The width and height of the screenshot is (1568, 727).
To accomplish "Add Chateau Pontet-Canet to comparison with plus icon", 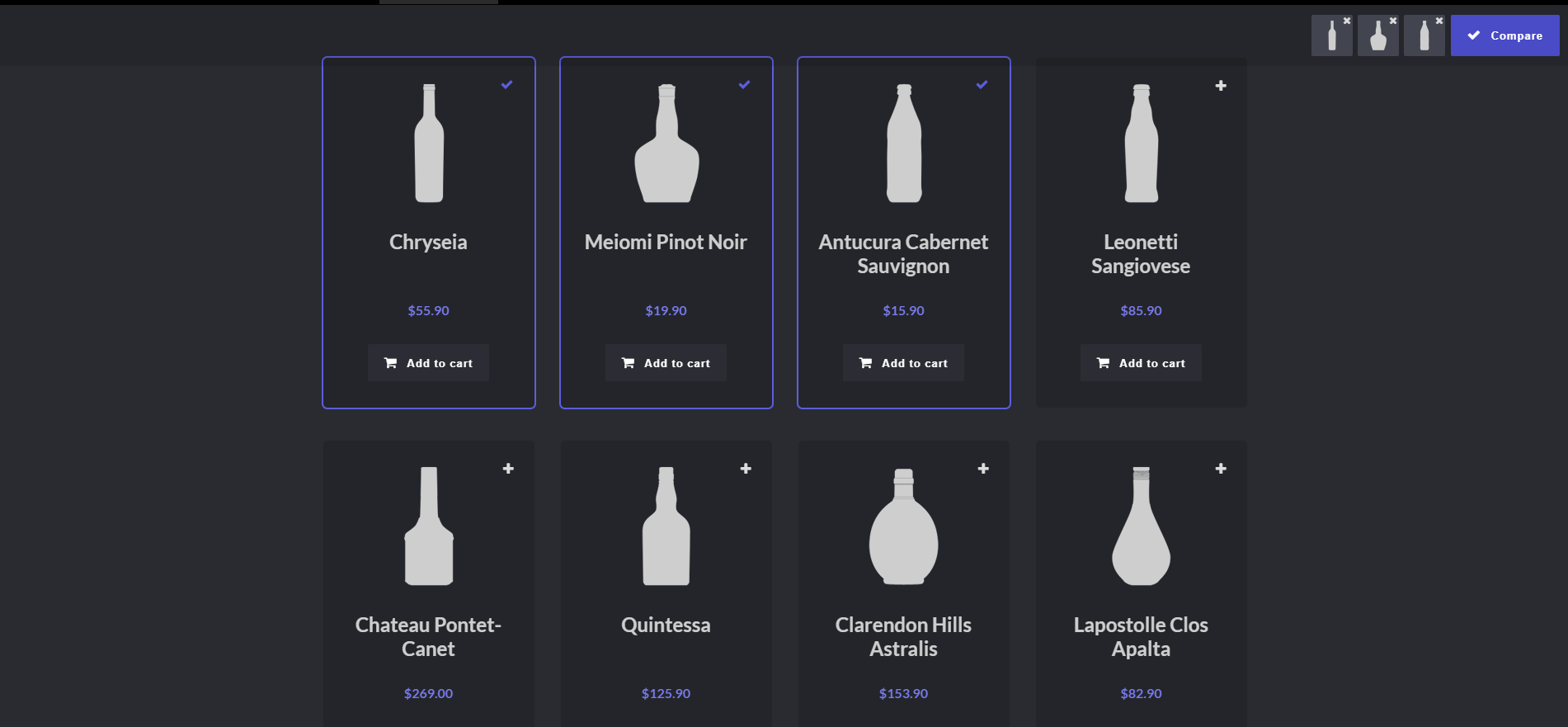I will 508,469.
